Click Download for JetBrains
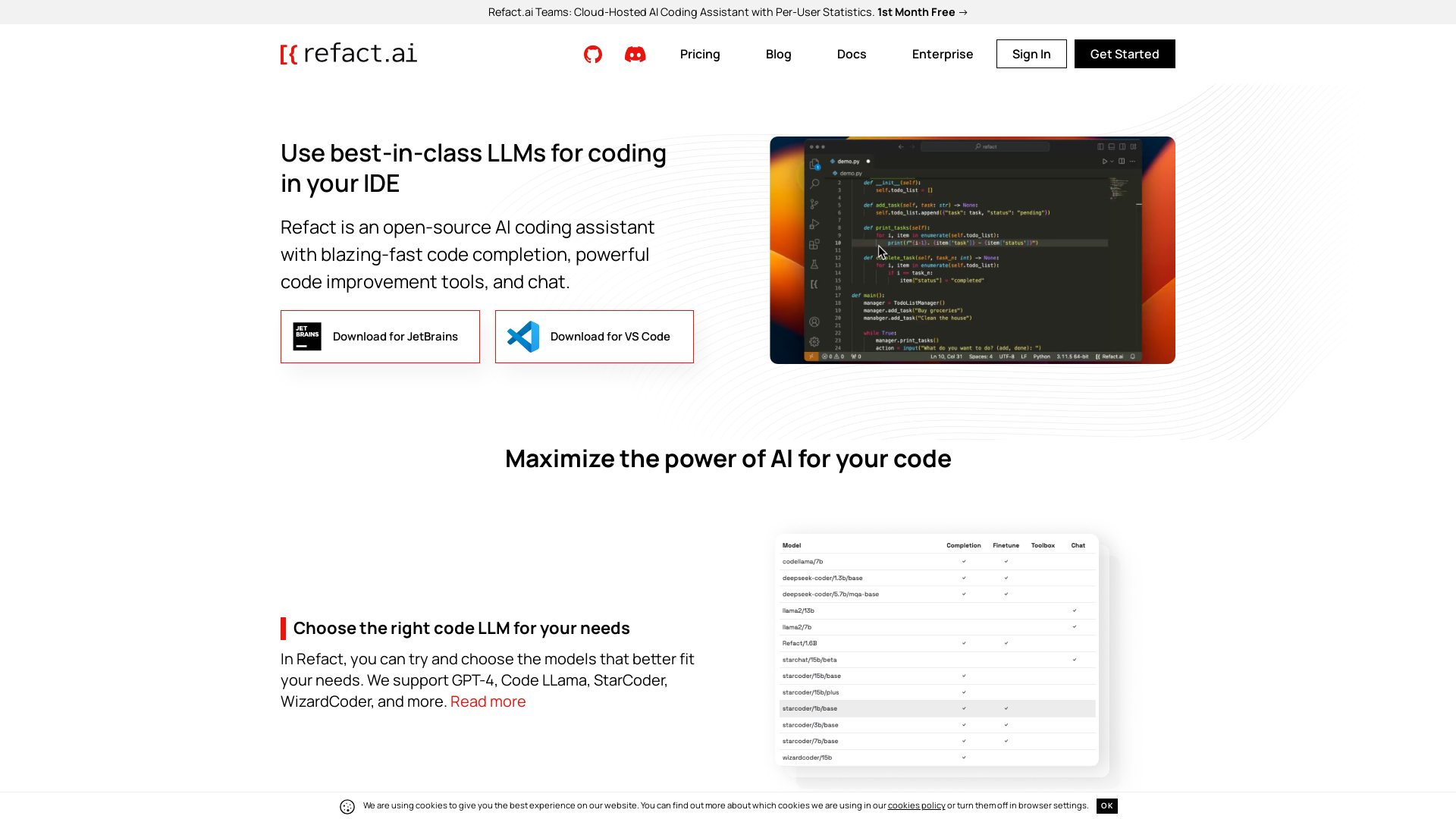 (x=380, y=337)
